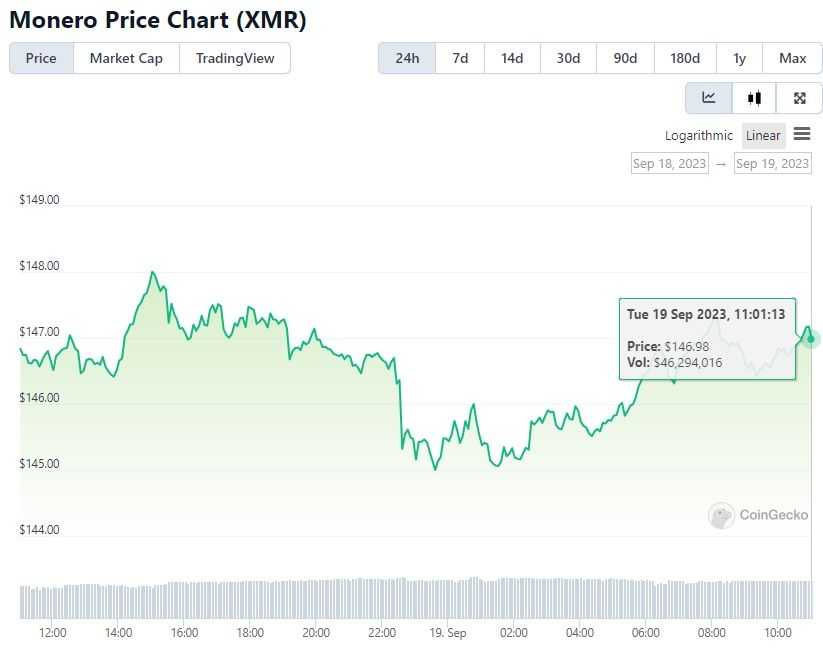Switch to candlestick chart icon

[x=753, y=98]
